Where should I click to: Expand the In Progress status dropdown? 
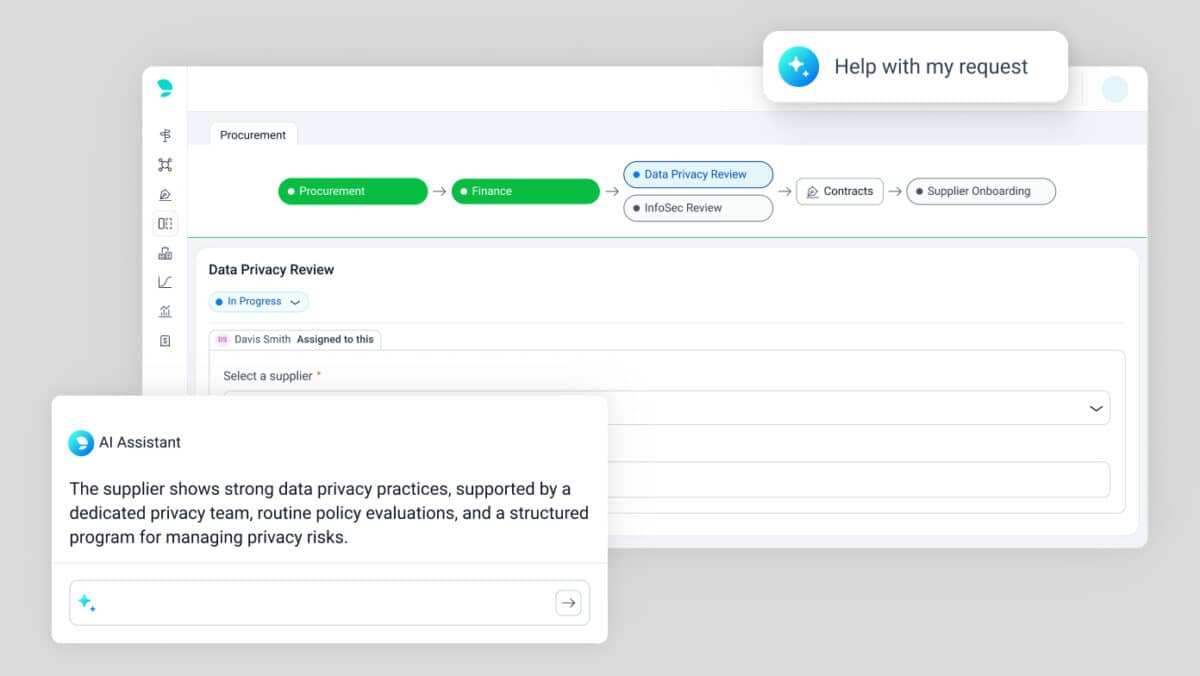pyautogui.click(x=259, y=302)
